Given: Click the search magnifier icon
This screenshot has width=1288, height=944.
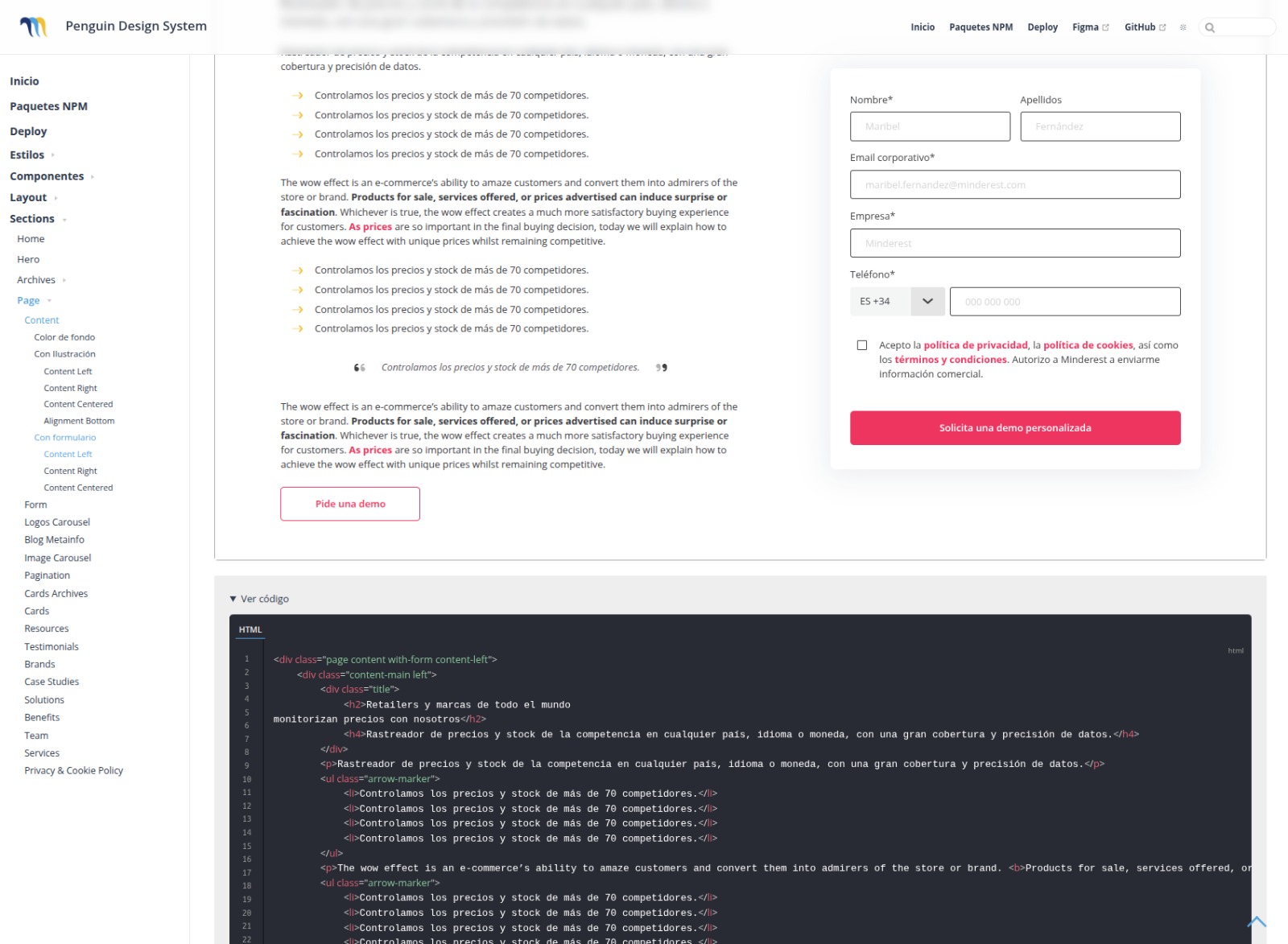Looking at the screenshot, I should tap(1209, 27).
